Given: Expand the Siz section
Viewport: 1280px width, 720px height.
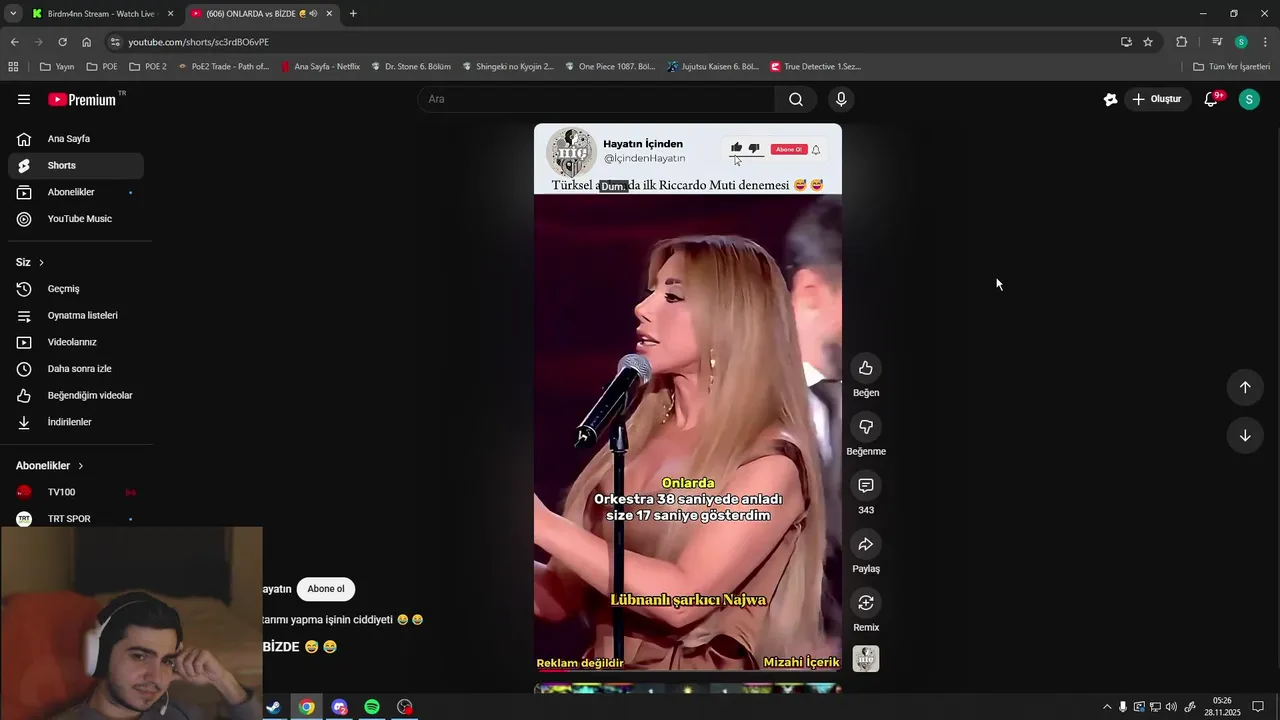Looking at the screenshot, I should [30, 262].
